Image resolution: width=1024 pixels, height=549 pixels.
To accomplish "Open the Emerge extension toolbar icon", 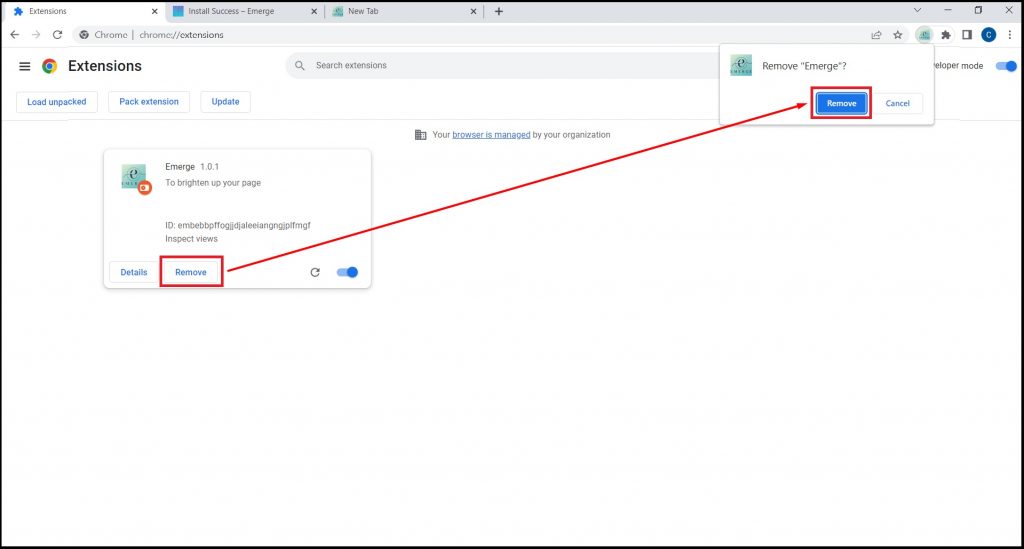I will [924, 35].
